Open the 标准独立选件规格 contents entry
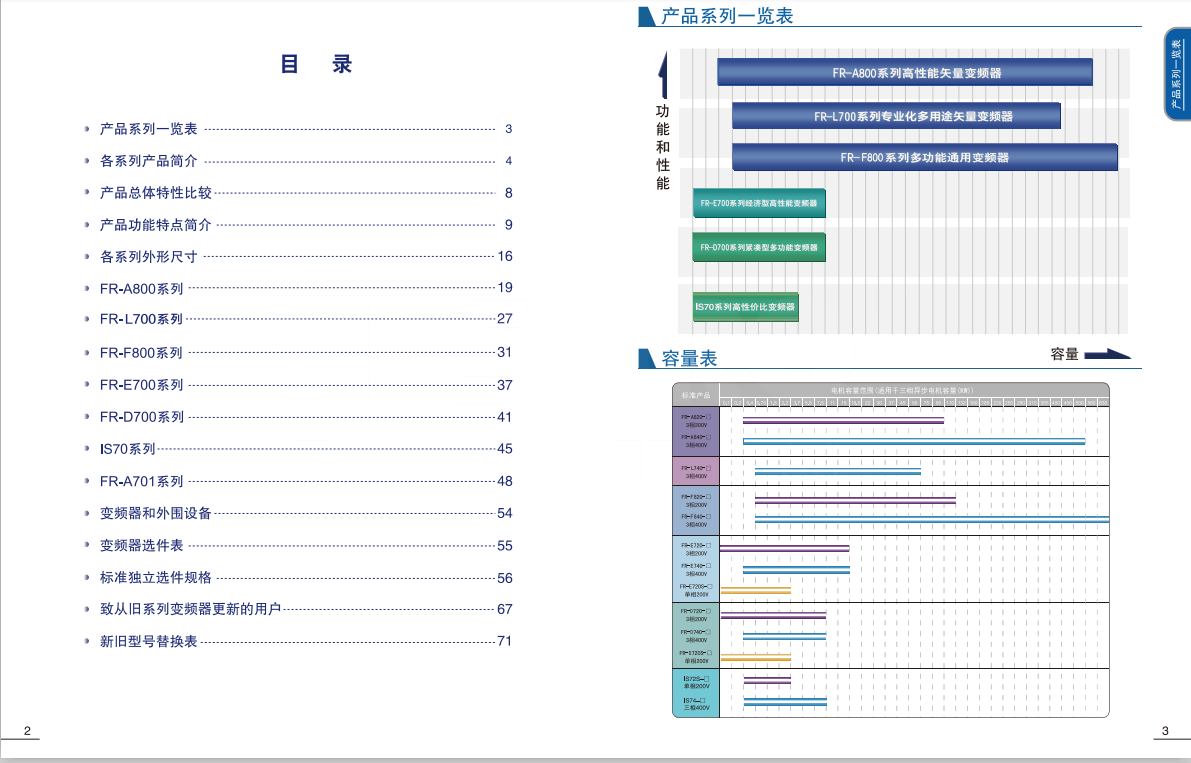The width and height of the screenshot is (1191, 763). (x=299, y=578)
